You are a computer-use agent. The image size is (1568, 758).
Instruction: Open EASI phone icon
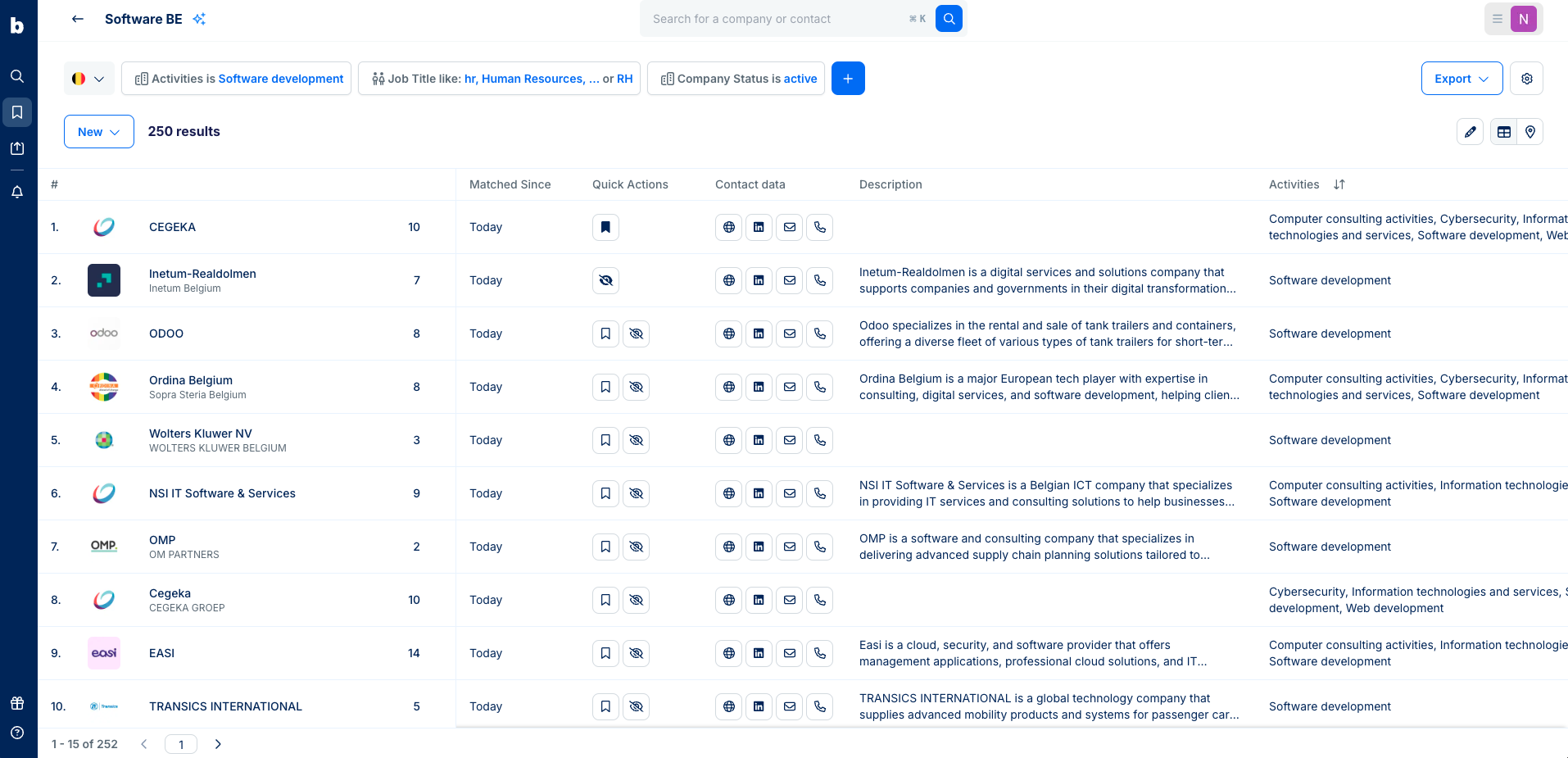[x=820, y=653]
